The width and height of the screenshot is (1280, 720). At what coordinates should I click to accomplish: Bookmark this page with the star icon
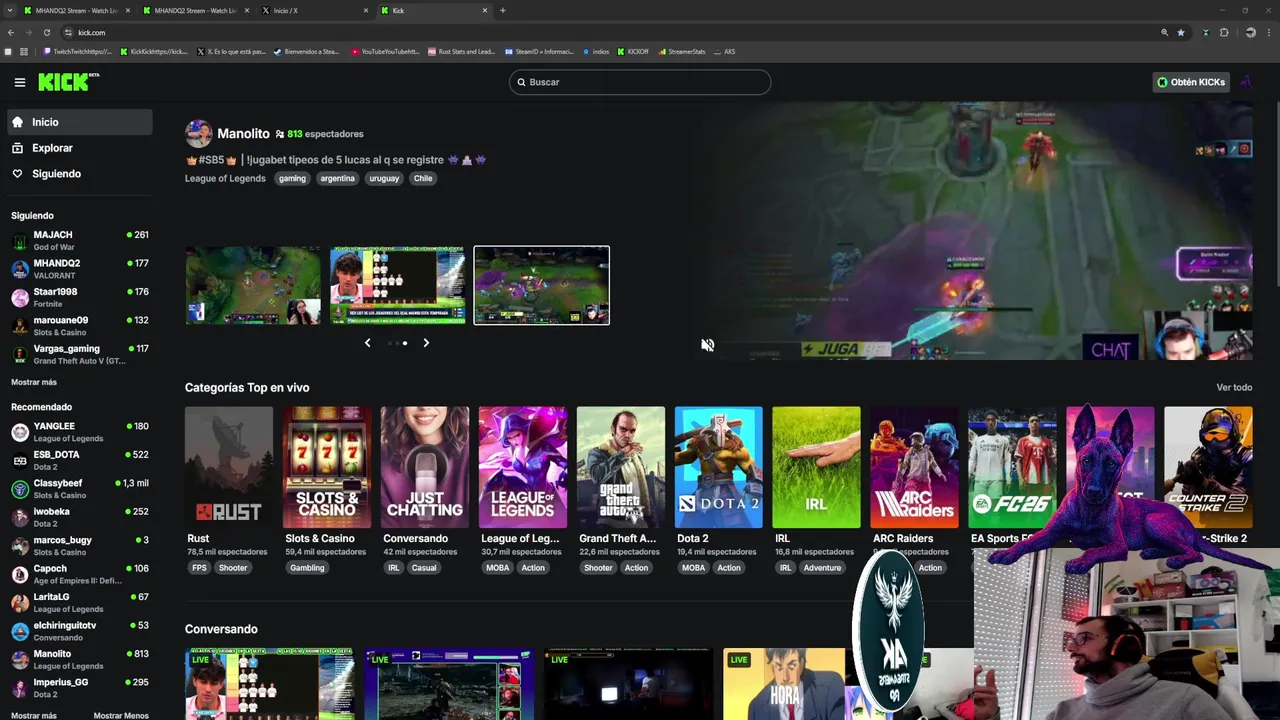point(1181,32)
